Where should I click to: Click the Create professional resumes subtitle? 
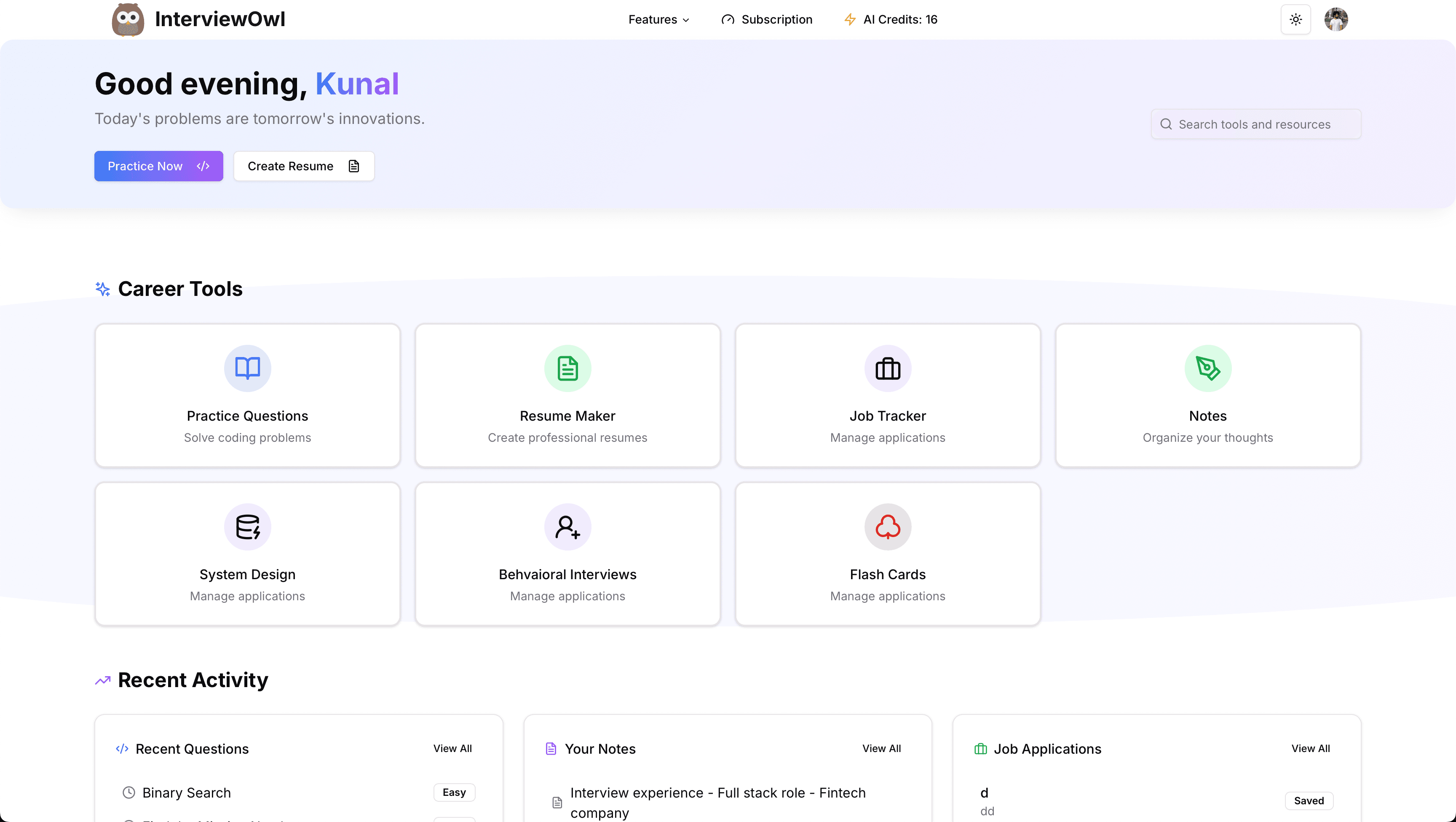coord(567,437)
